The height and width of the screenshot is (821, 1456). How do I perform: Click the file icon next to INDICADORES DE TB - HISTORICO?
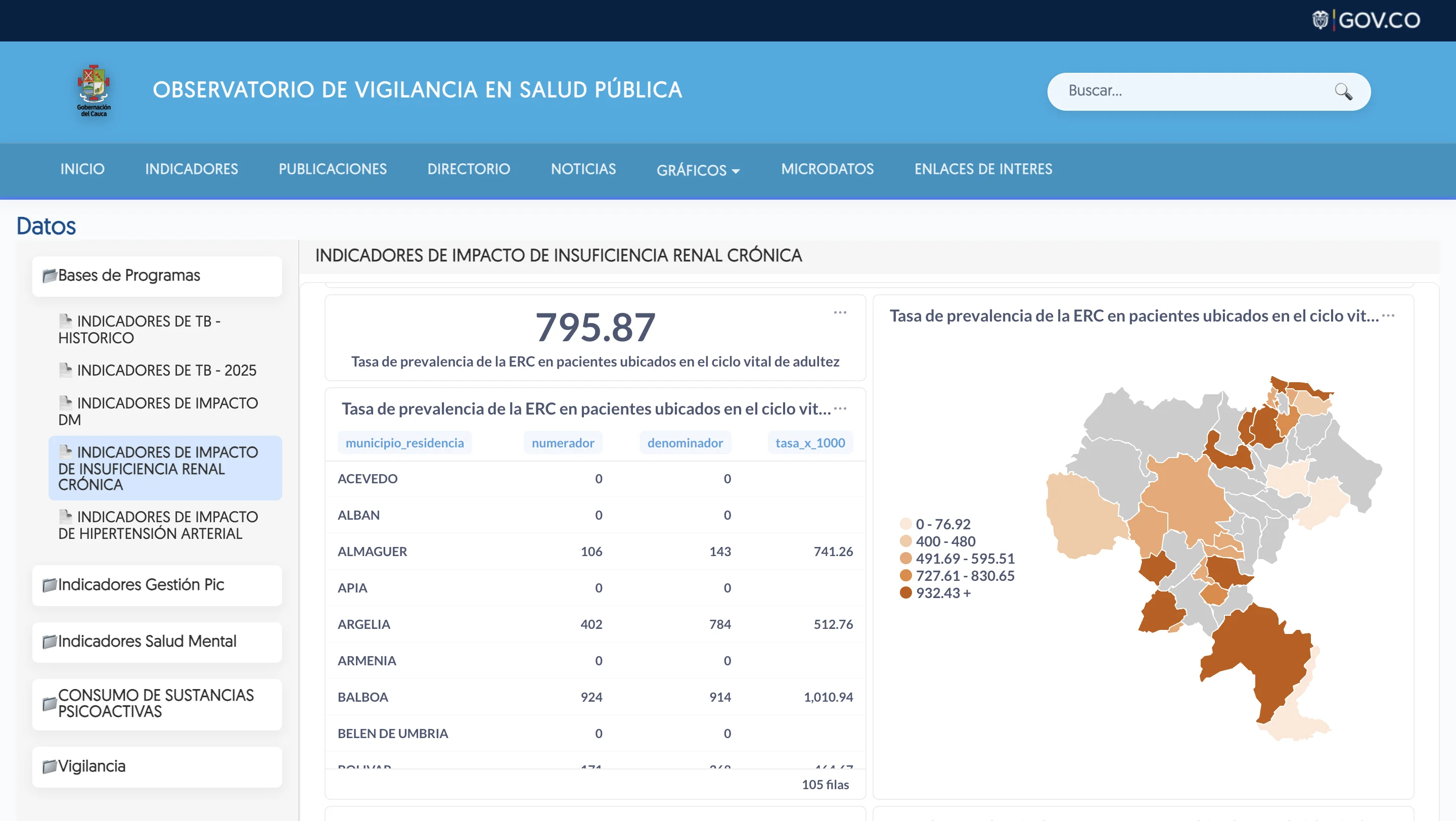click(x=66, y=321)
